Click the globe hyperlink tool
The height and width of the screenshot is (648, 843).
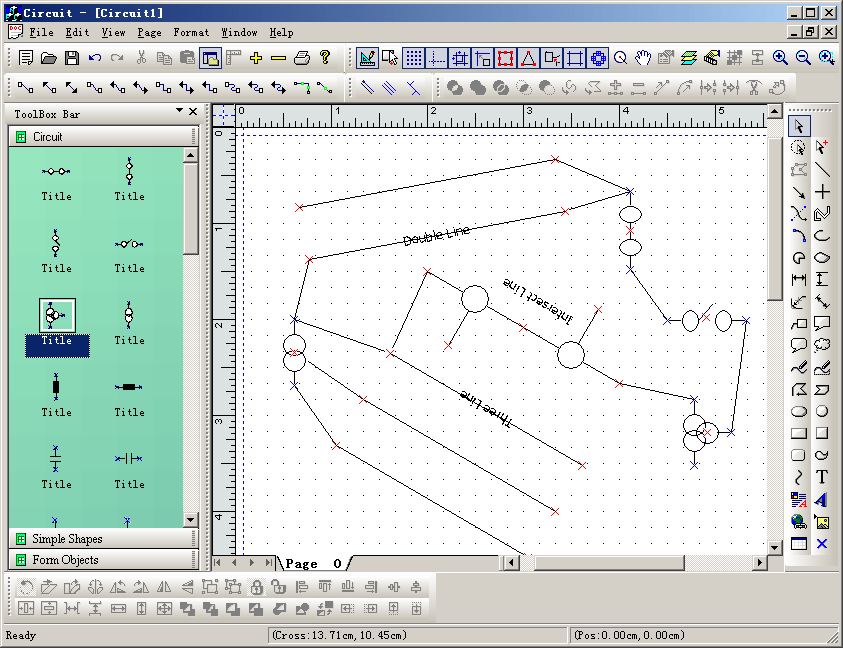point(799,522)
